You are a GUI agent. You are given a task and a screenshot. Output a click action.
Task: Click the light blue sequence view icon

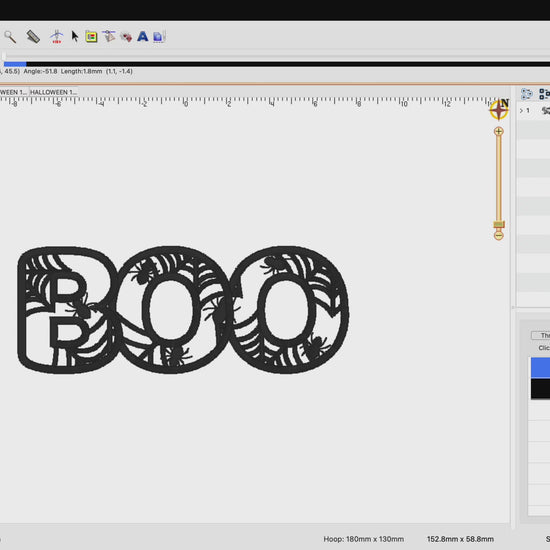point(526,94)
